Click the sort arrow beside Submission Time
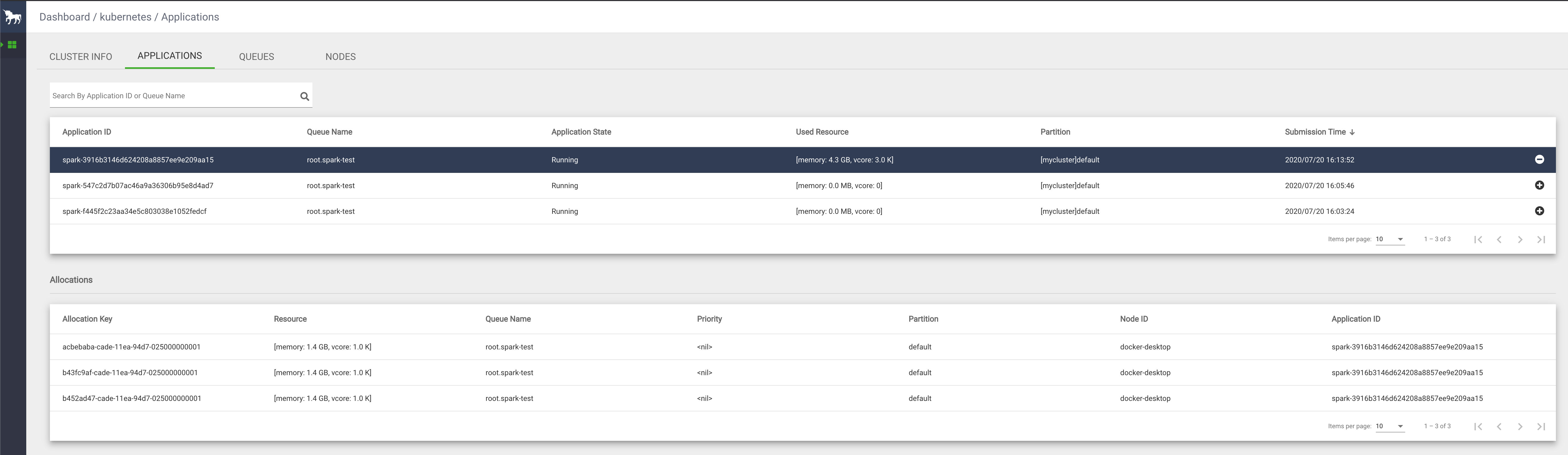The height and width of the screenshot is (455, 1568). 1352,132
